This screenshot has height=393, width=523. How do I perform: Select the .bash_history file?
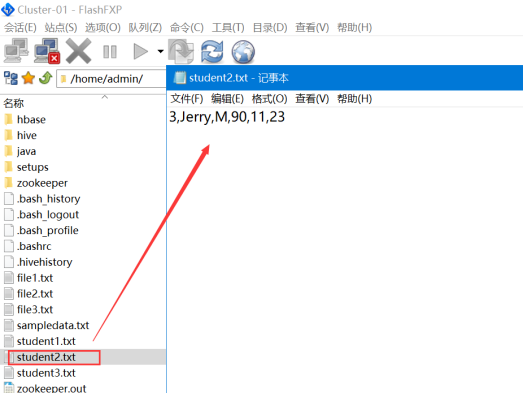coord(42,199)
